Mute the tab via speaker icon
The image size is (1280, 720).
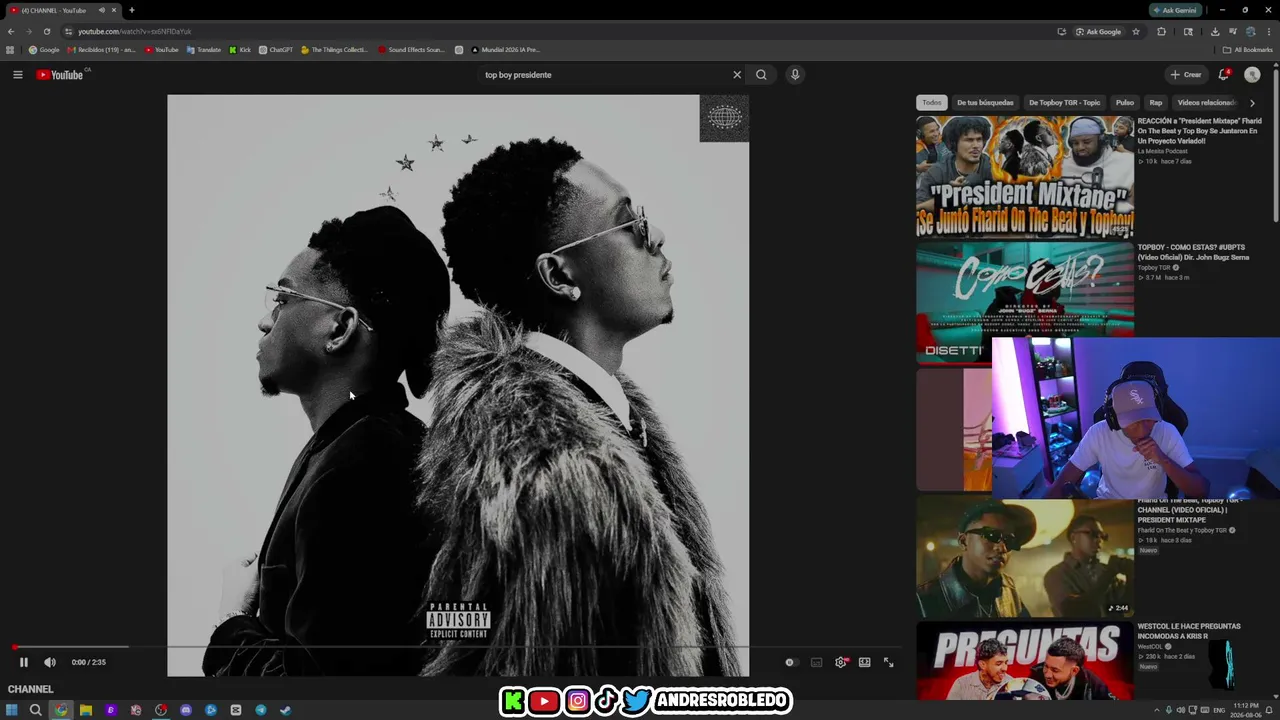point(101,10)
